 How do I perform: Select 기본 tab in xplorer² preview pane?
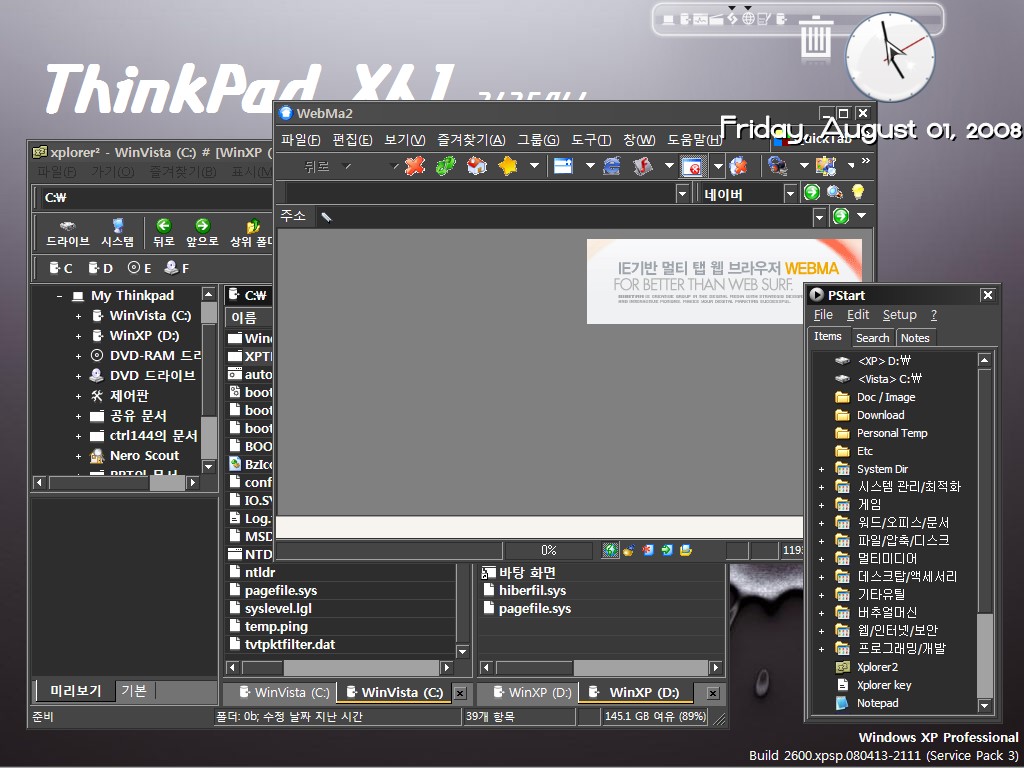pos(134,690)
